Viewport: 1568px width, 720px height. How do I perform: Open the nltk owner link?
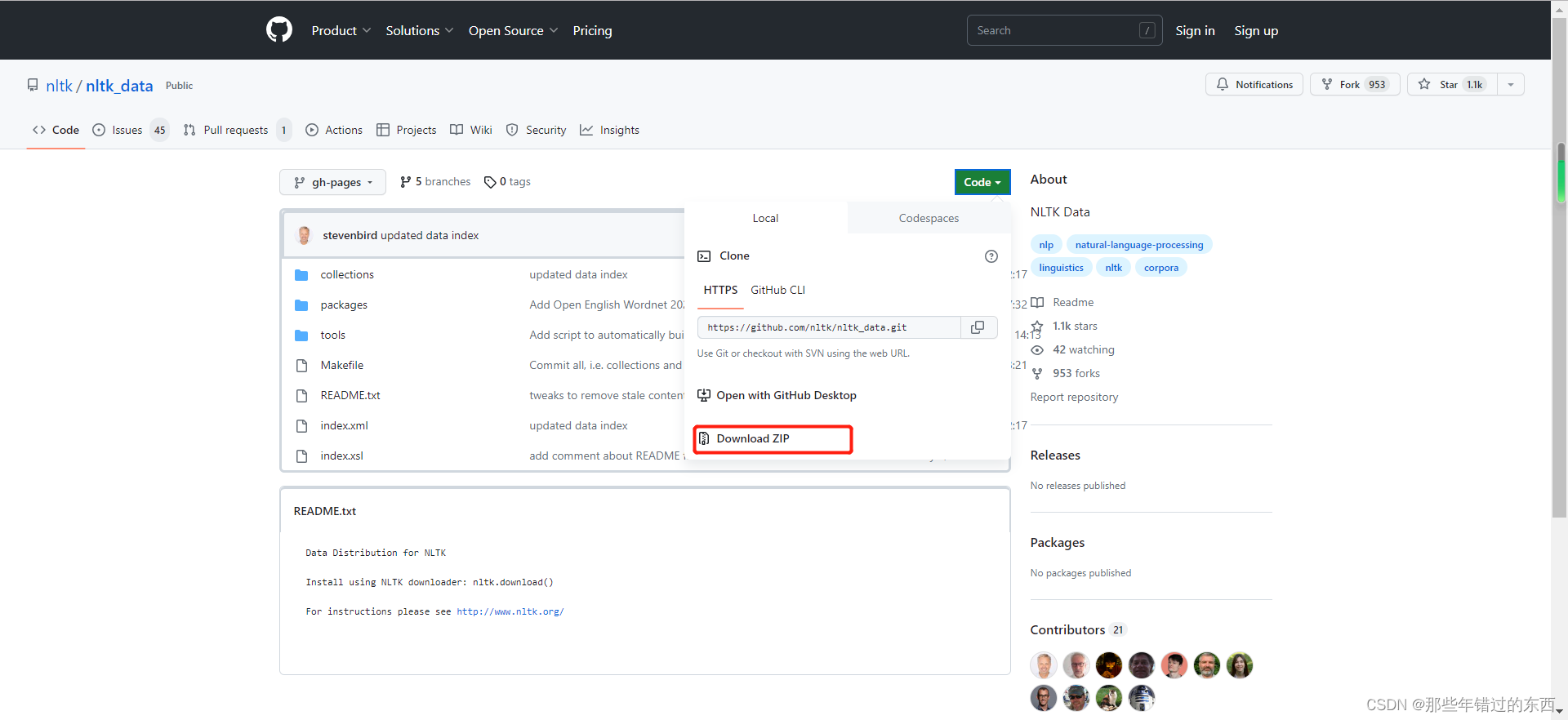(59, 86)
